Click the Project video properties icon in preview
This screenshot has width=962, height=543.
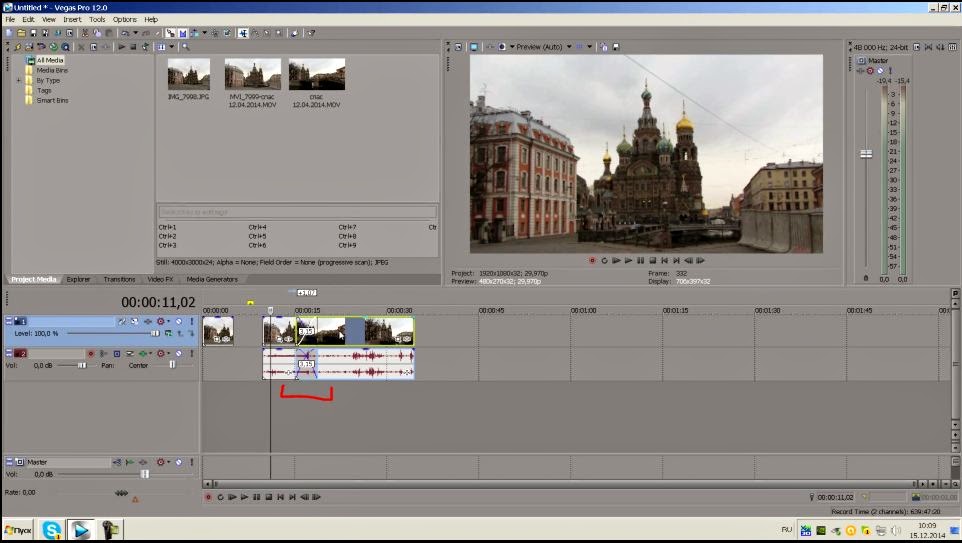(x=458, y=47)
